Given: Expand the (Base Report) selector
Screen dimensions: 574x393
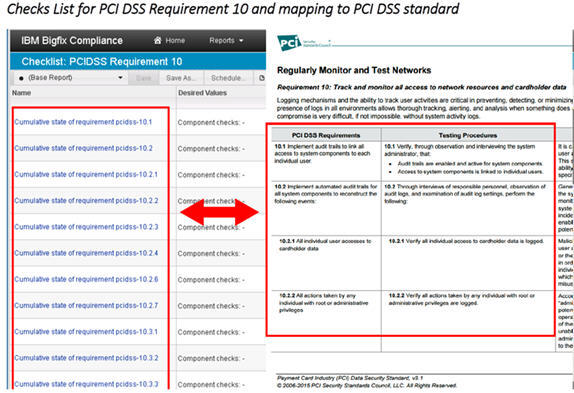Looking at the screenshot, I should pos(71,78).
